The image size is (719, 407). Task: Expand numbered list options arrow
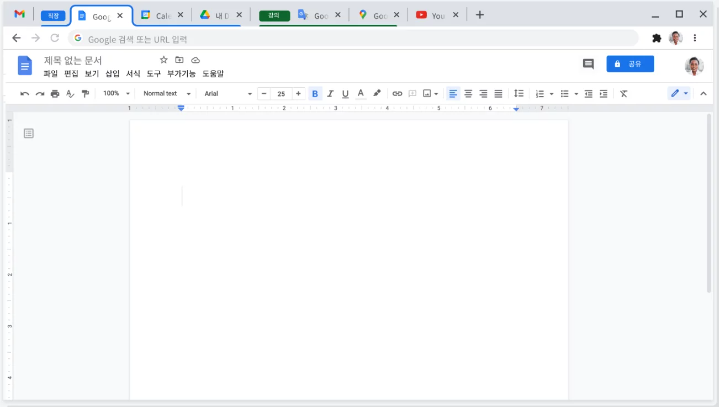(x=552, y=94)
